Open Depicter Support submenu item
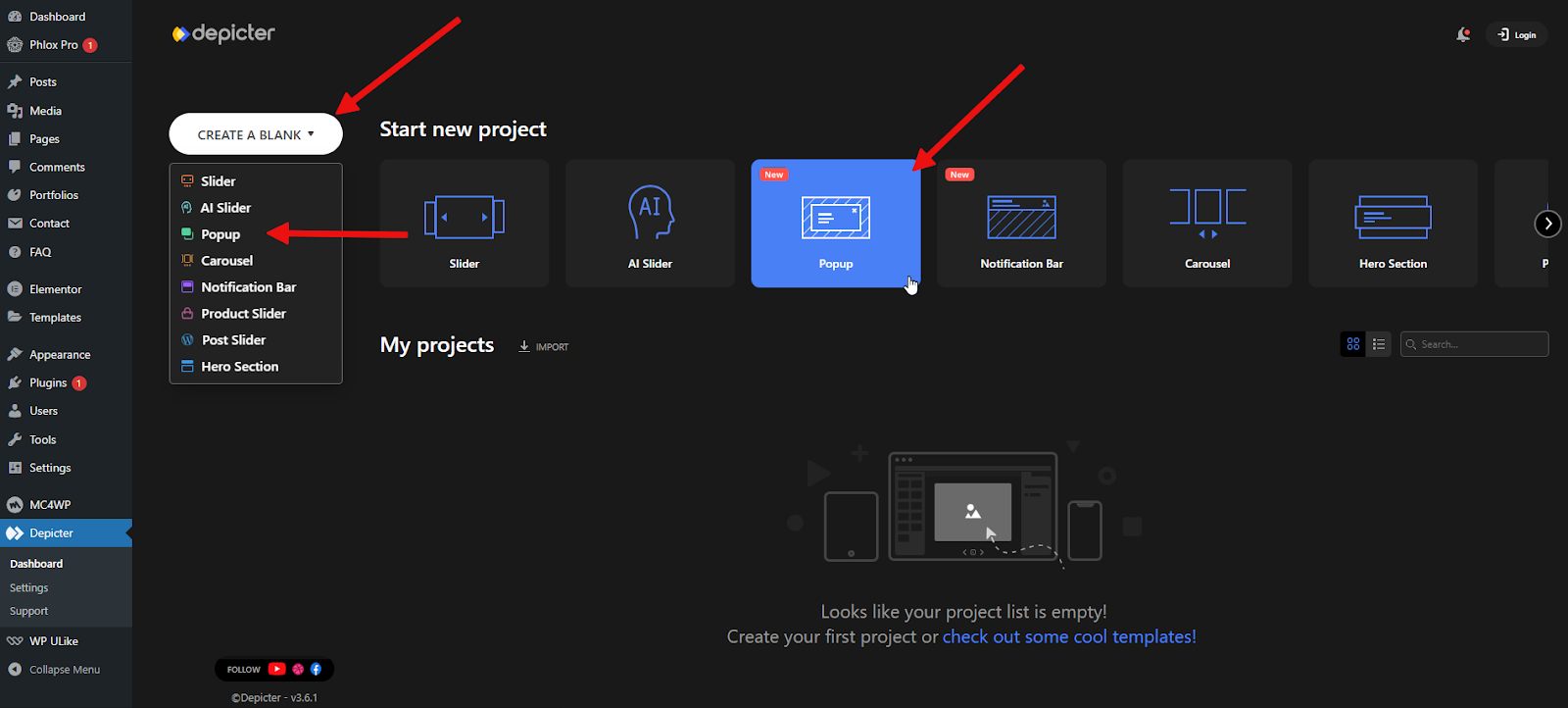The height and width of the screenshot is (708, 1568). point(29,611)
